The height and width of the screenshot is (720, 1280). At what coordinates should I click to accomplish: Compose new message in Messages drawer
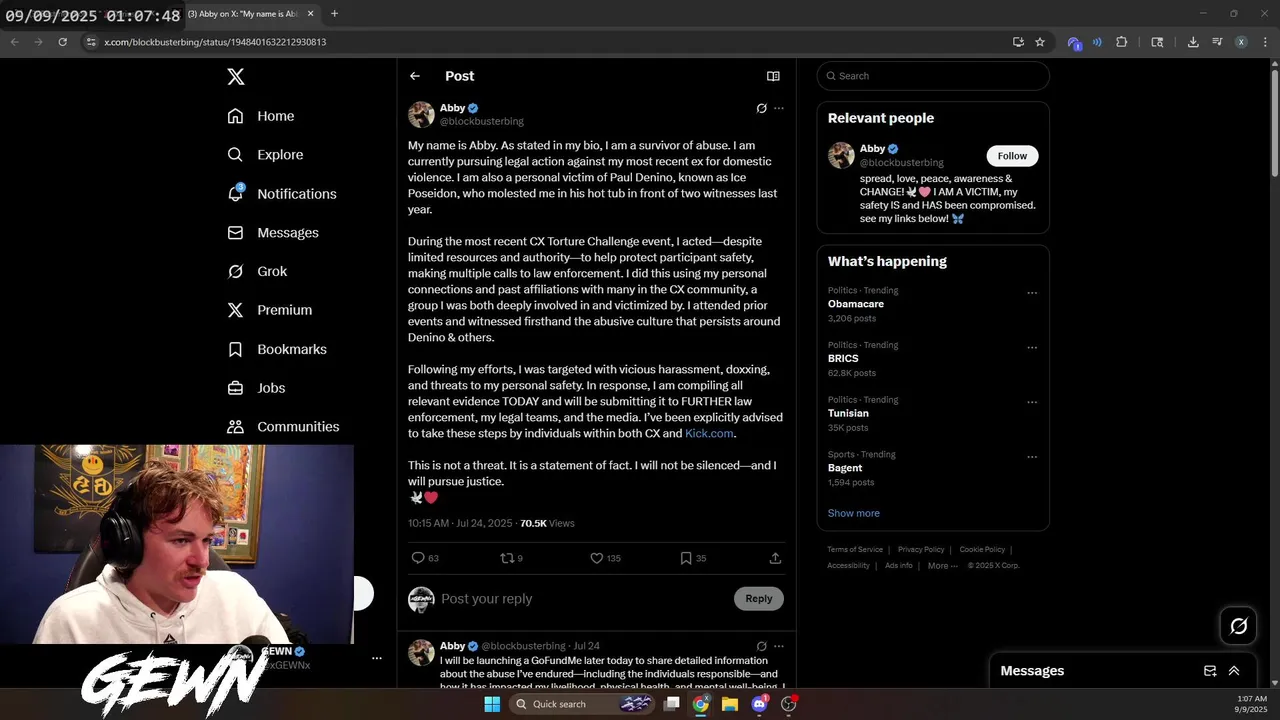click(x=1210, y=671)
